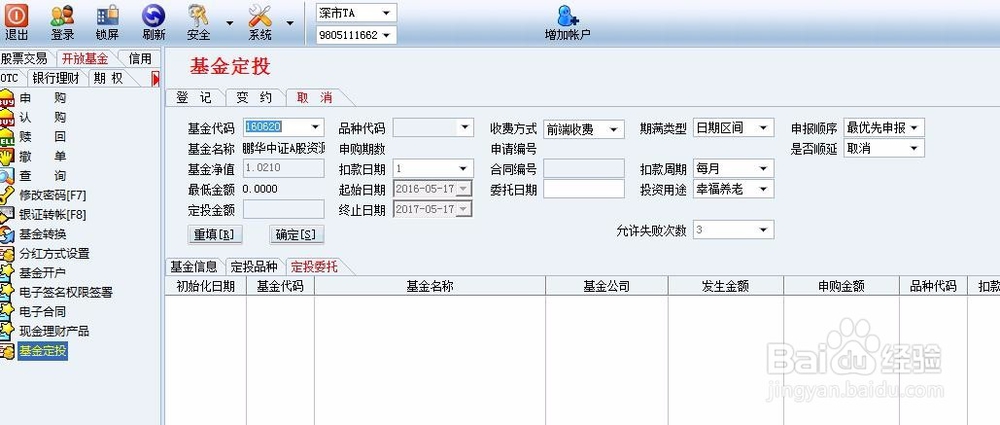Click the 基金名称 column header
1000x425 pixels.
click(x=430, y=286)
